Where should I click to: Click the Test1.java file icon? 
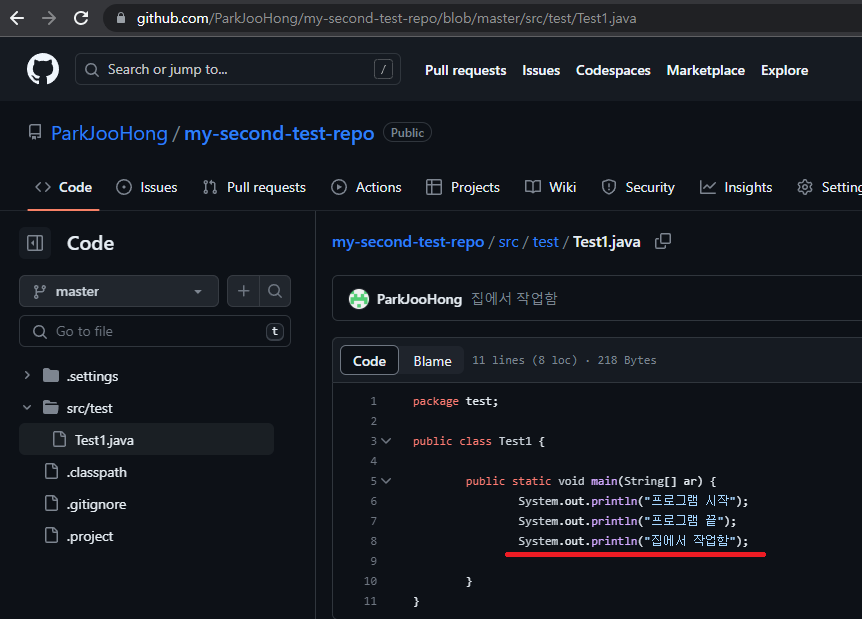[59, 439]
